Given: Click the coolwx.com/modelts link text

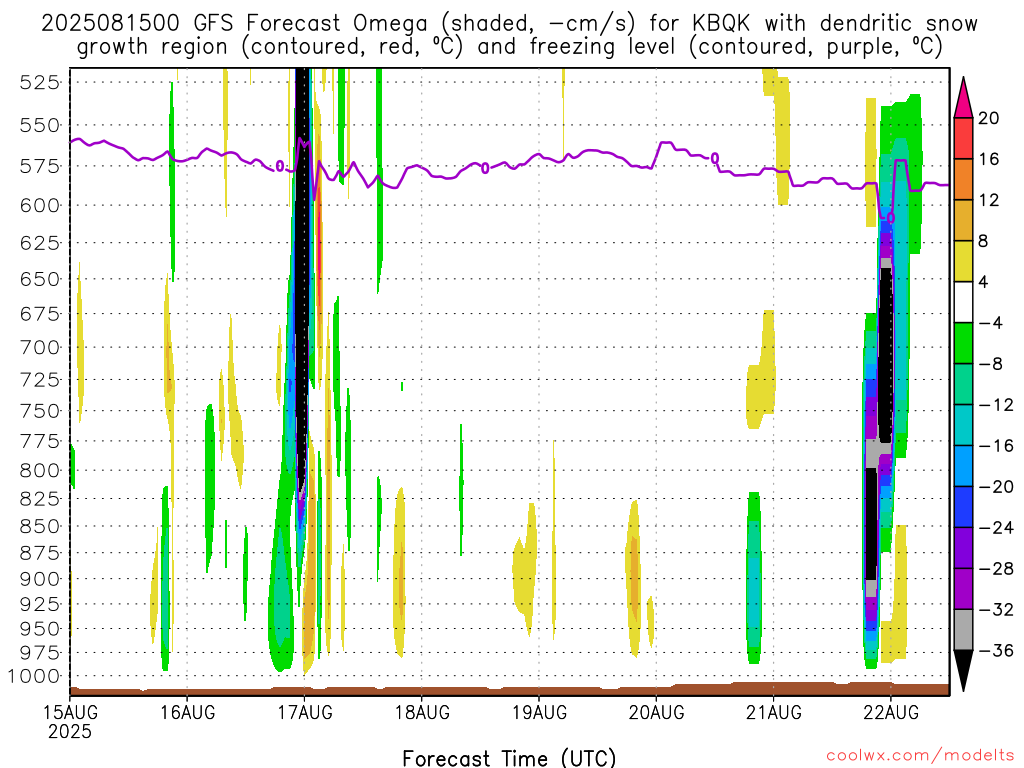Looking at the screenshot, I should [920, 756].
